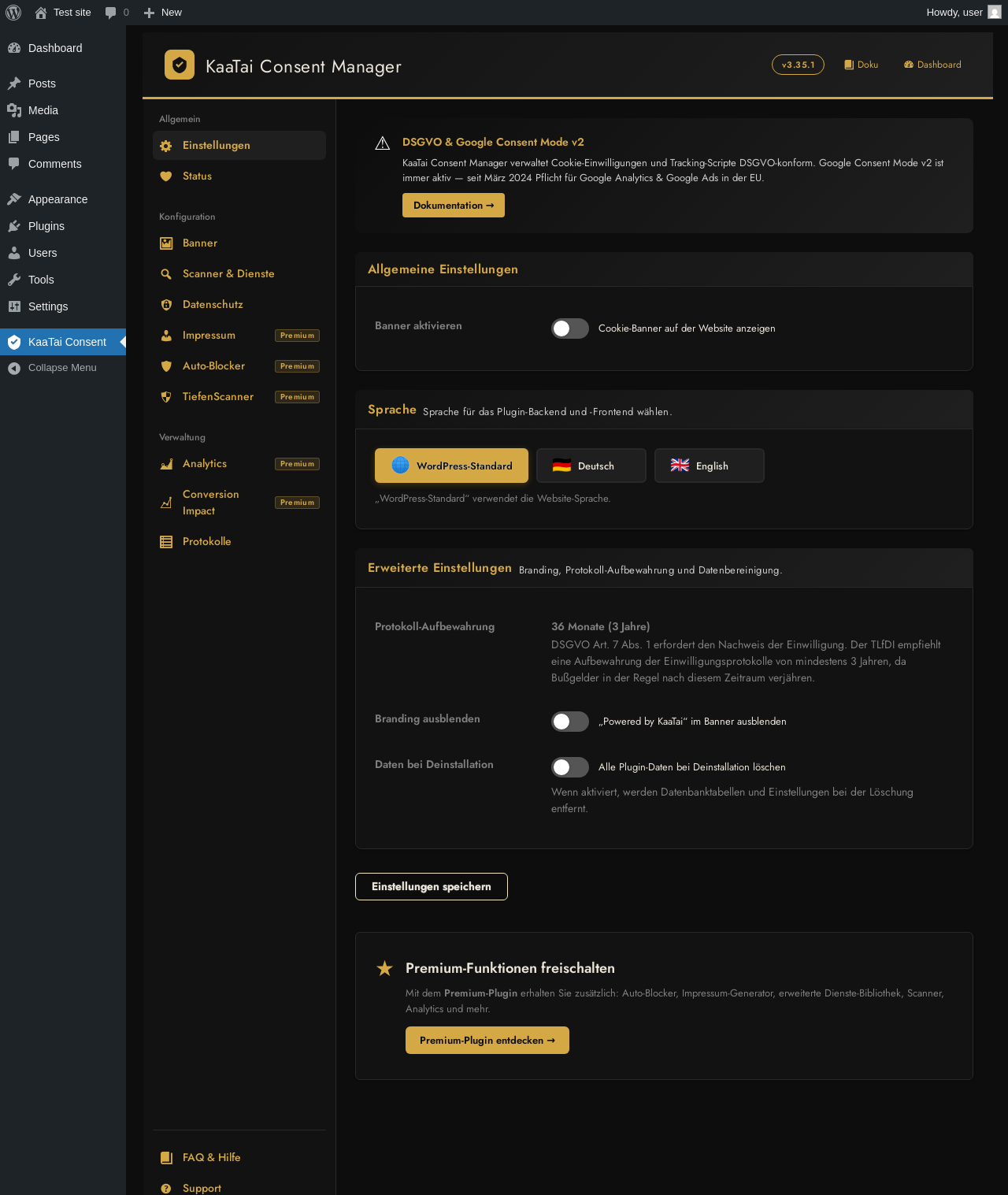Image resolution: width=1008 pixels, height=1195 pixels.
Task: Select KaaTai Consent in admin menu
Action: [63, 342]
